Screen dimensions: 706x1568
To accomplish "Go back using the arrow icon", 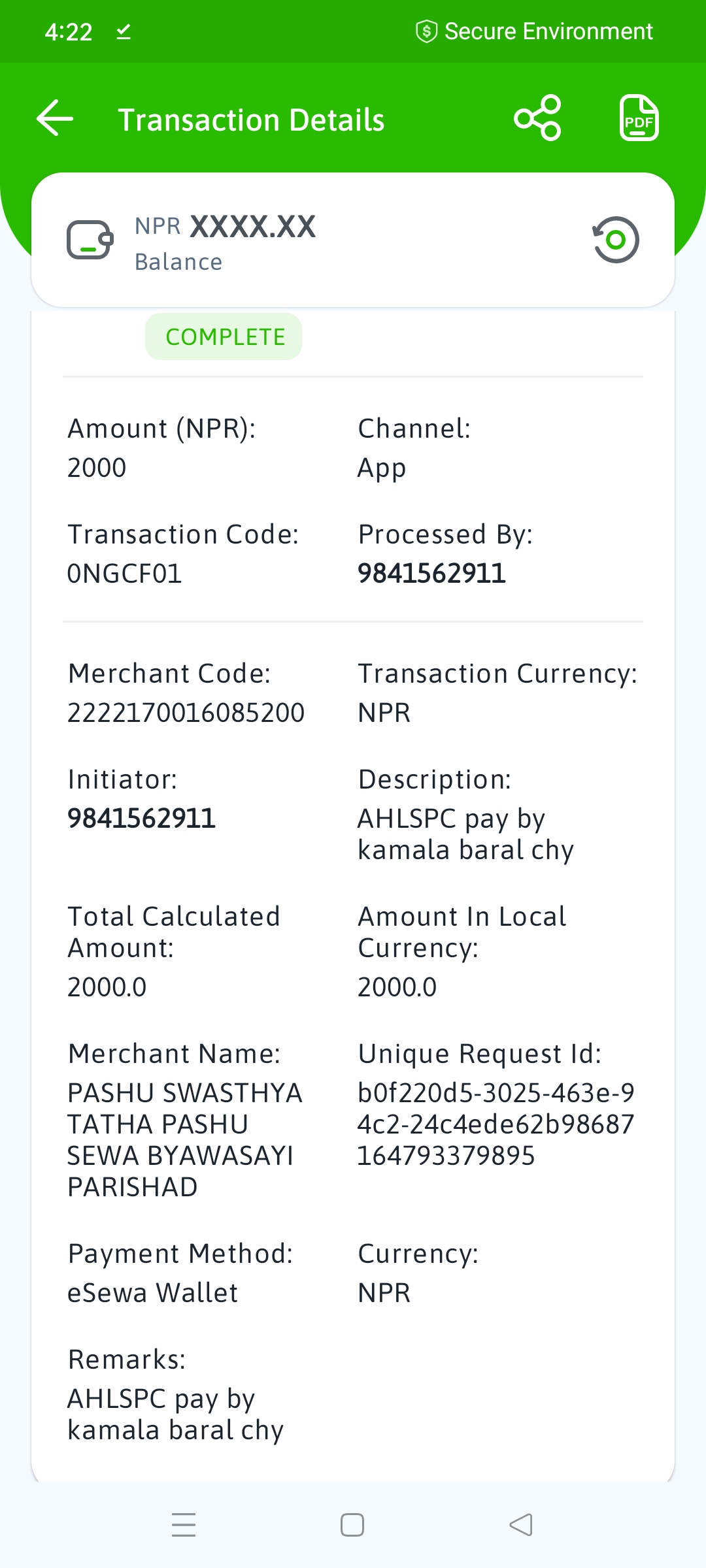I will click(x=55, y=118).
